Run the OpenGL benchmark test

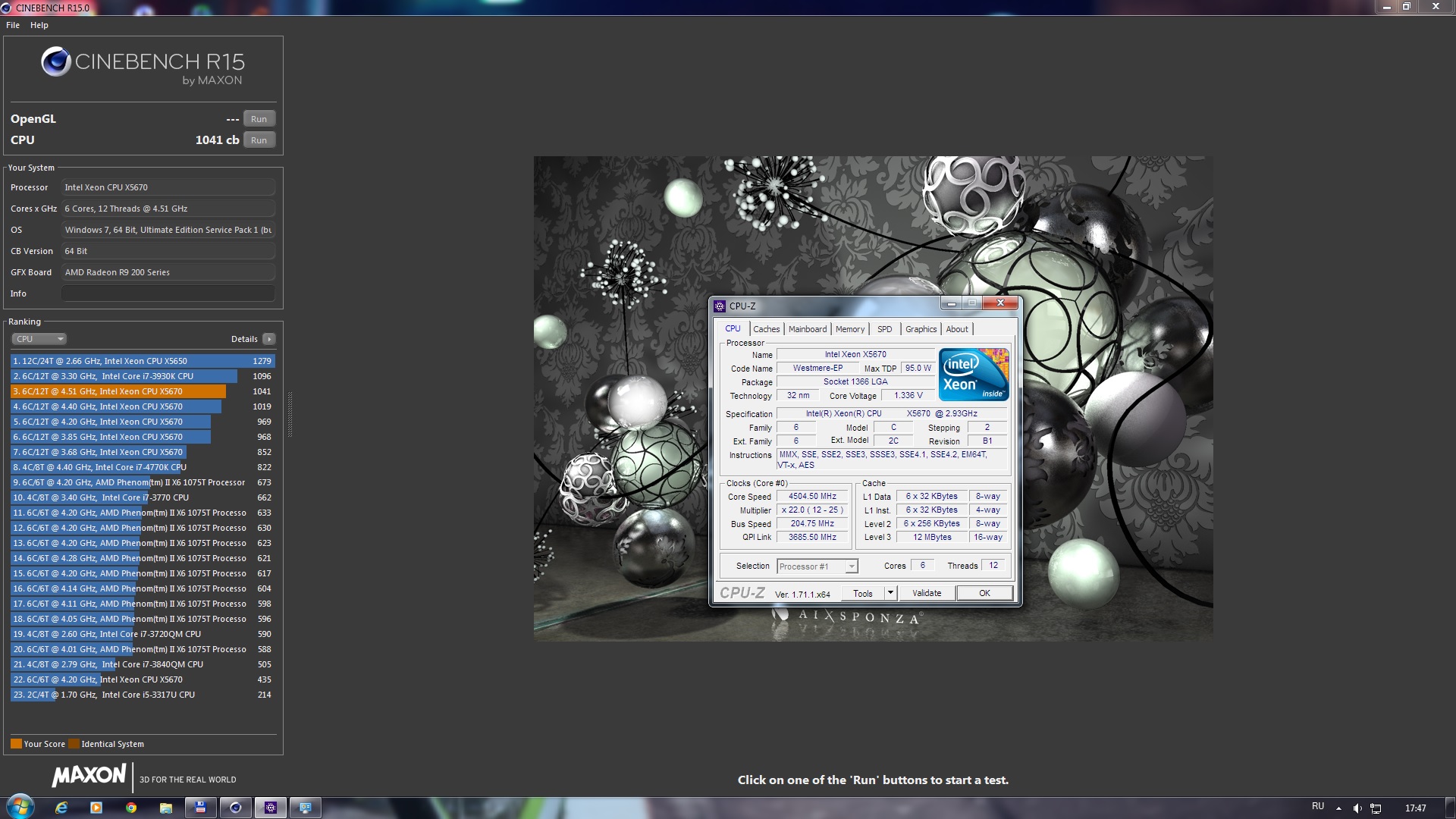(259, 119)
